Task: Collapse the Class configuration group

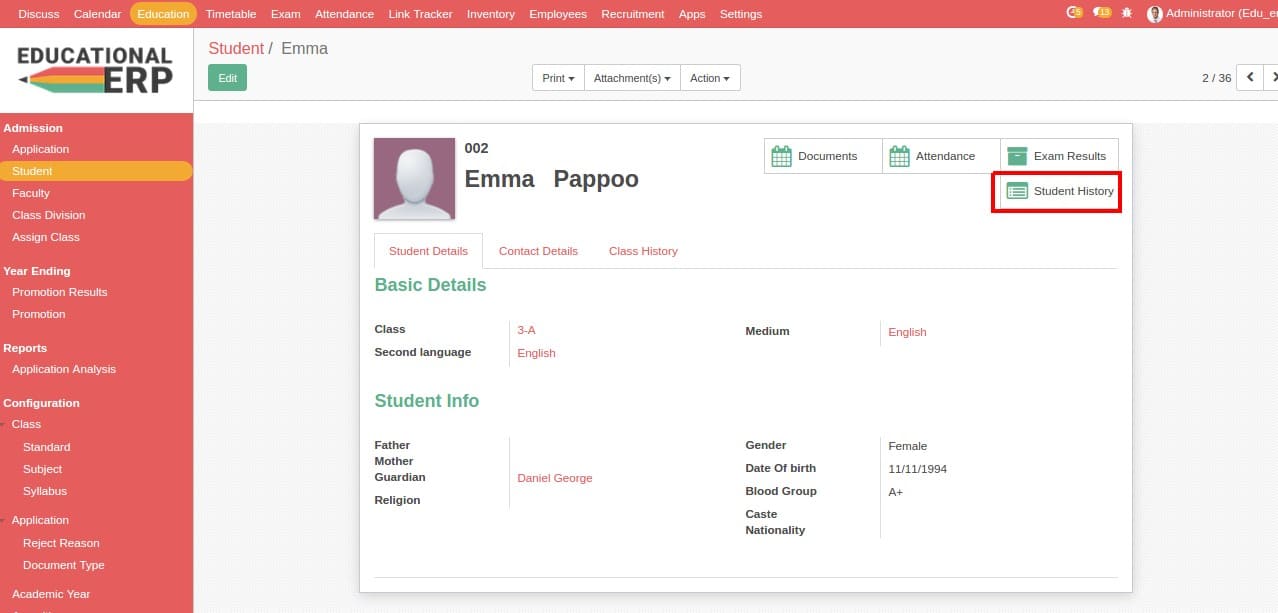Action: click(26, 424)
